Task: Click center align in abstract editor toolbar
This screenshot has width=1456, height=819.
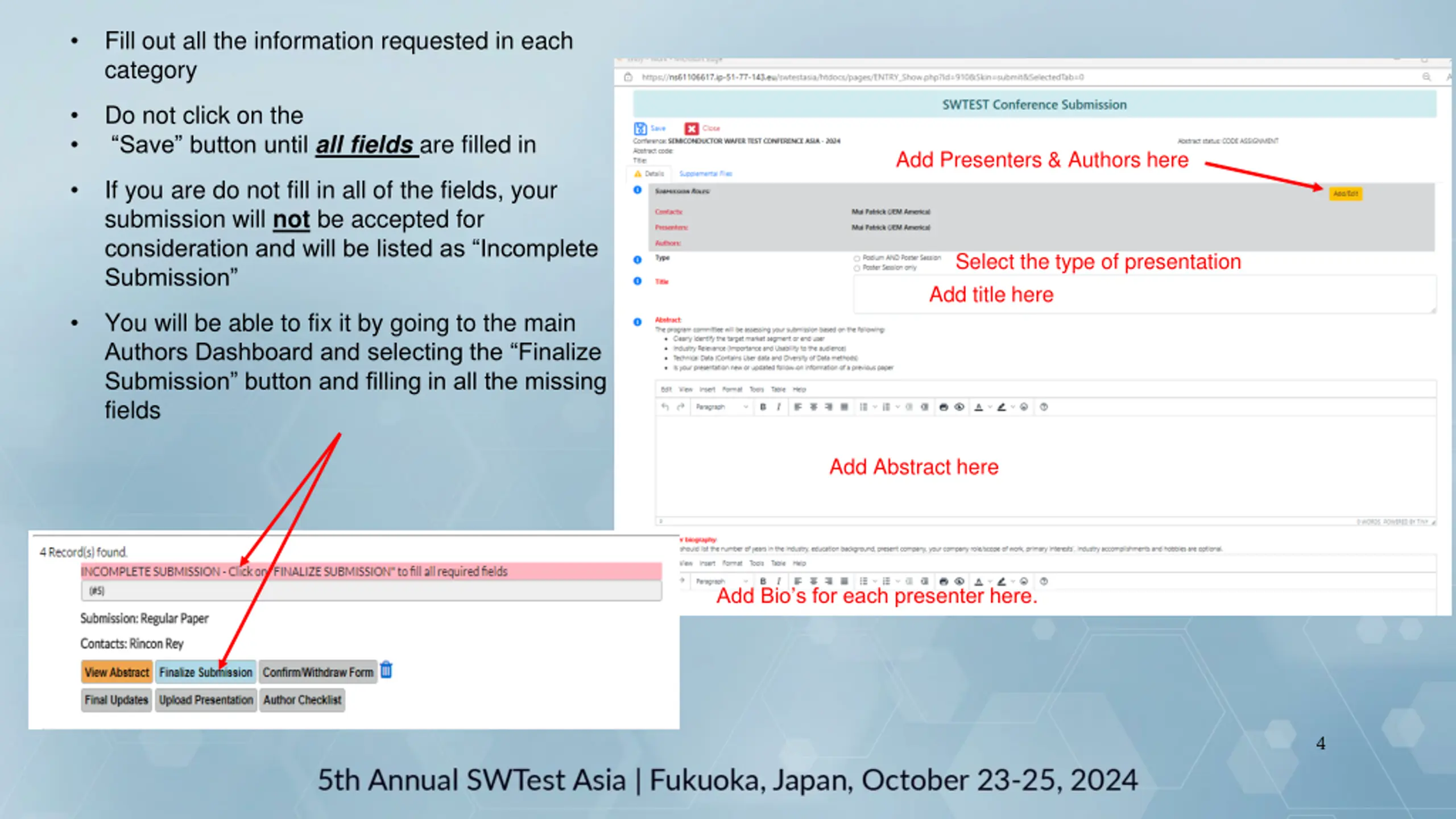Action: pos(813,407)
